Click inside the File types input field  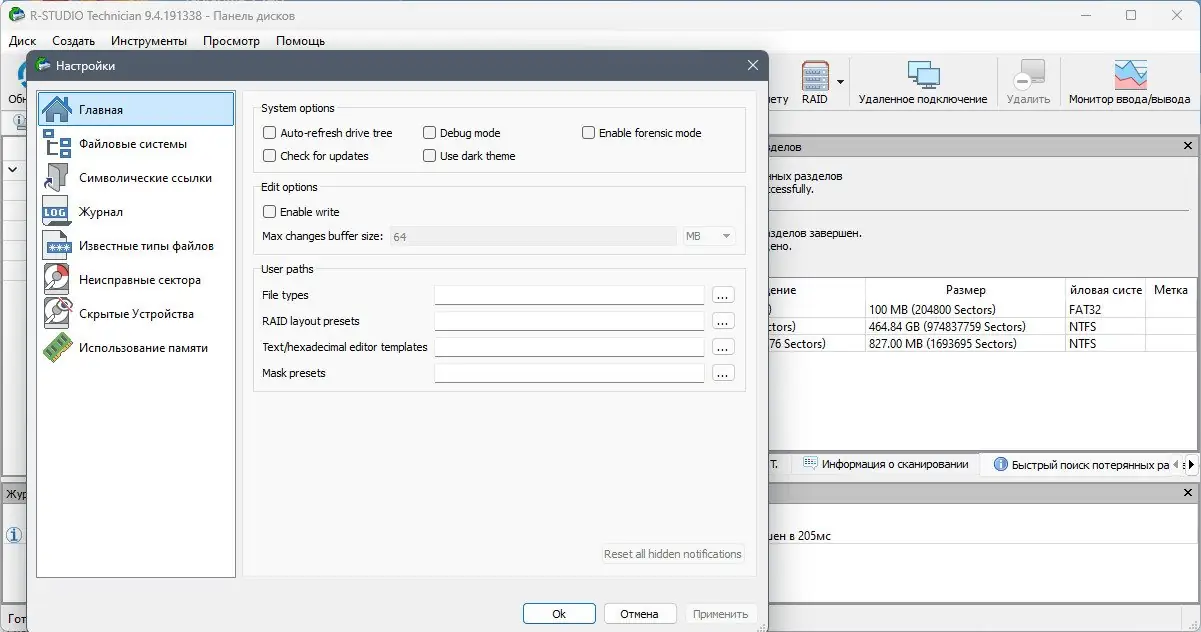[x=569, y=295]
